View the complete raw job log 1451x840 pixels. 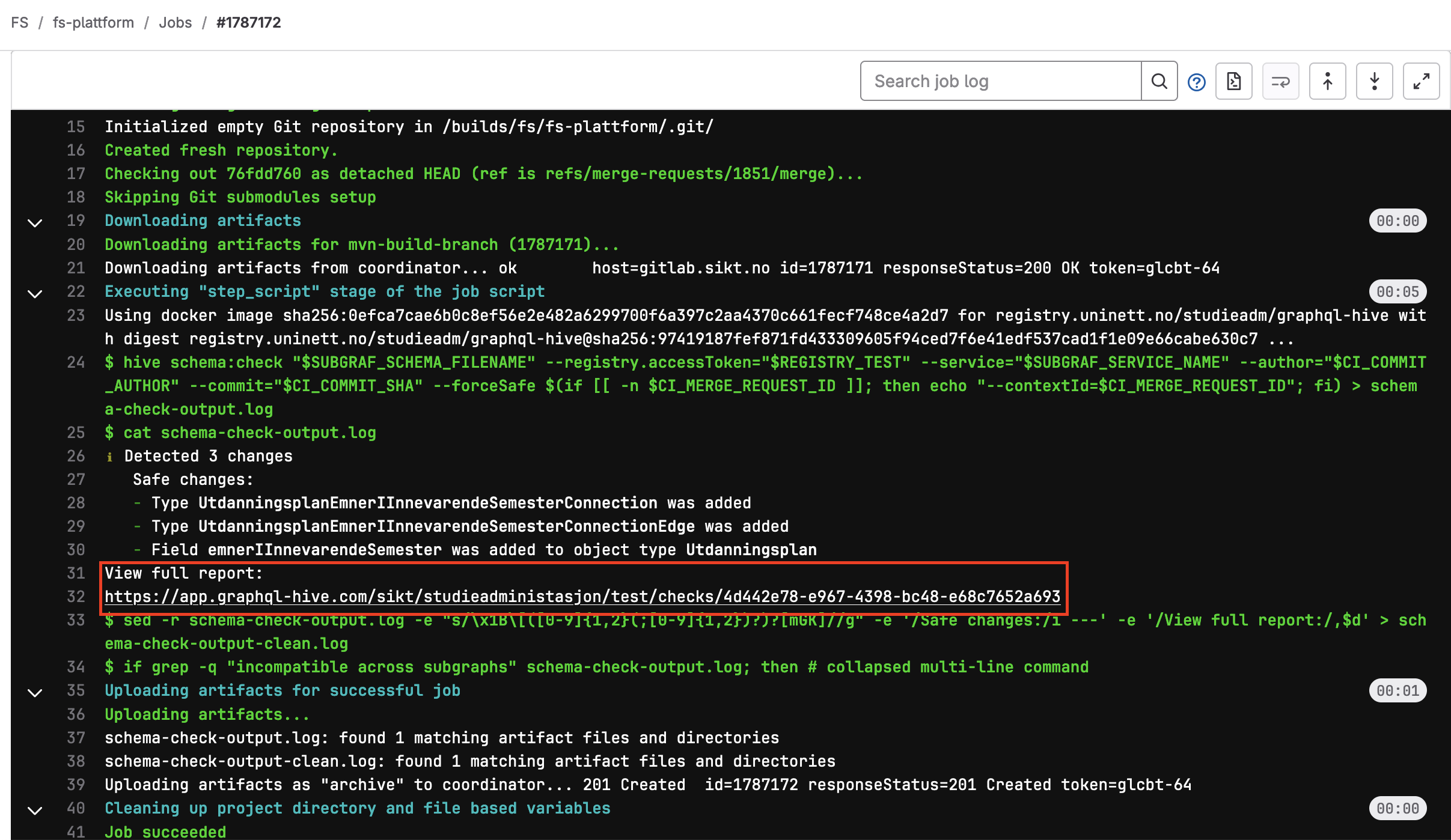[x=1234, y=81]
